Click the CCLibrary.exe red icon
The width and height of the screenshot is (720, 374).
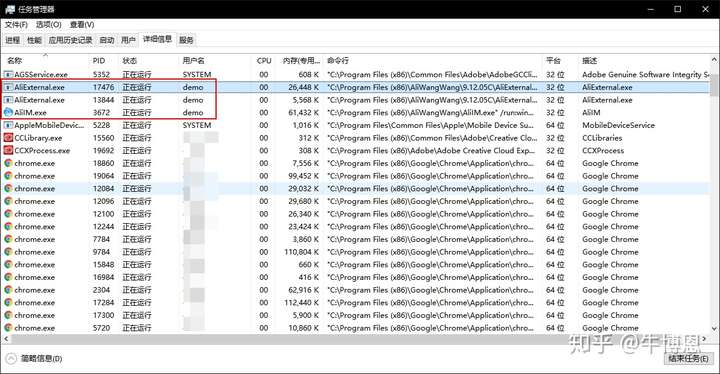(8, 138)
